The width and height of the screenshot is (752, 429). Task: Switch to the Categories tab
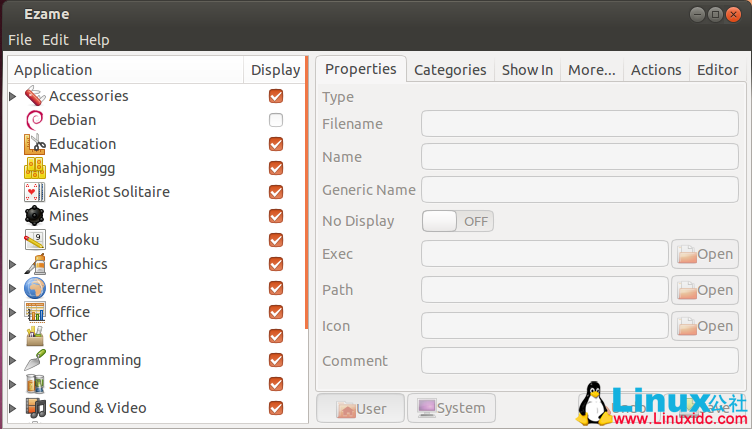click(x=450, y=70)
